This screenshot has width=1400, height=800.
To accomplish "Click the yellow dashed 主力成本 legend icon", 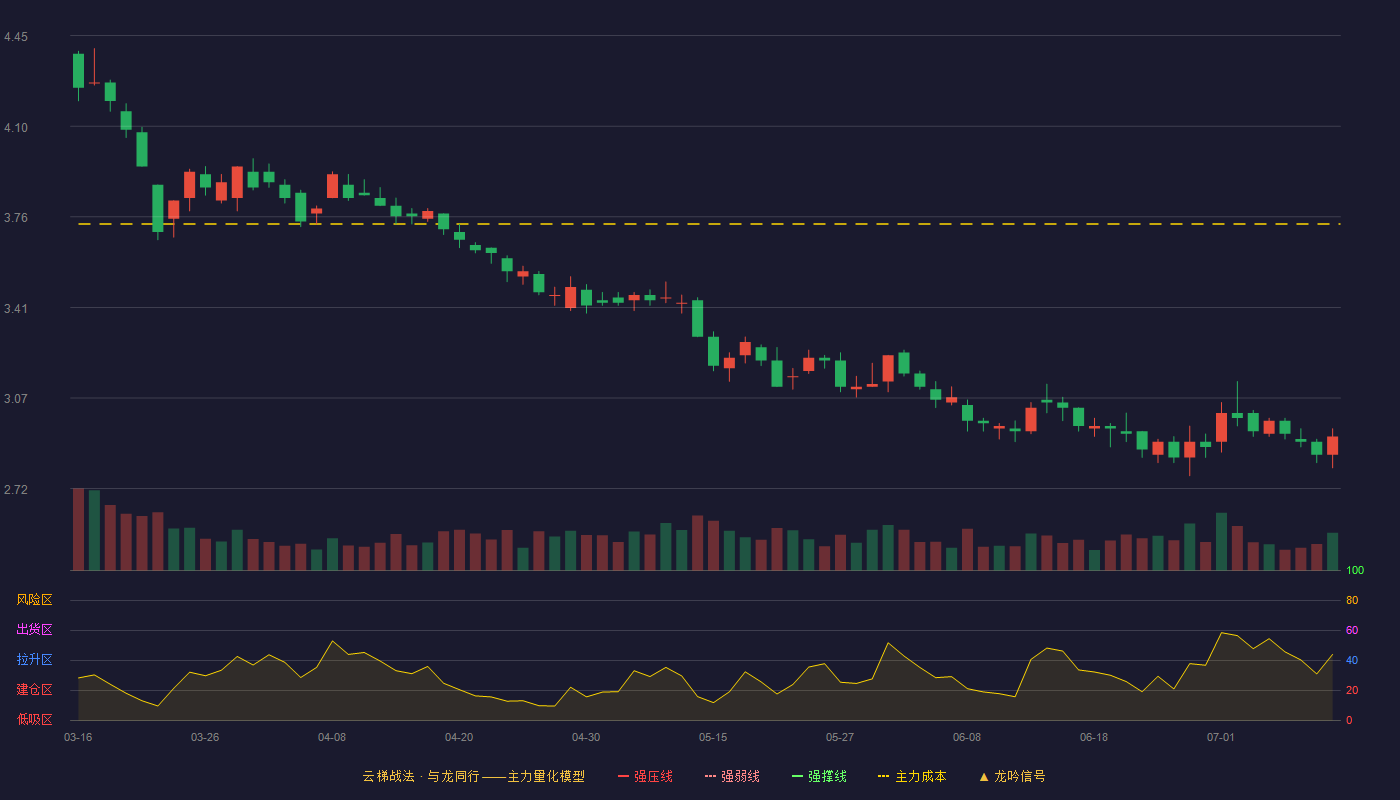I will tap(883, 776).
